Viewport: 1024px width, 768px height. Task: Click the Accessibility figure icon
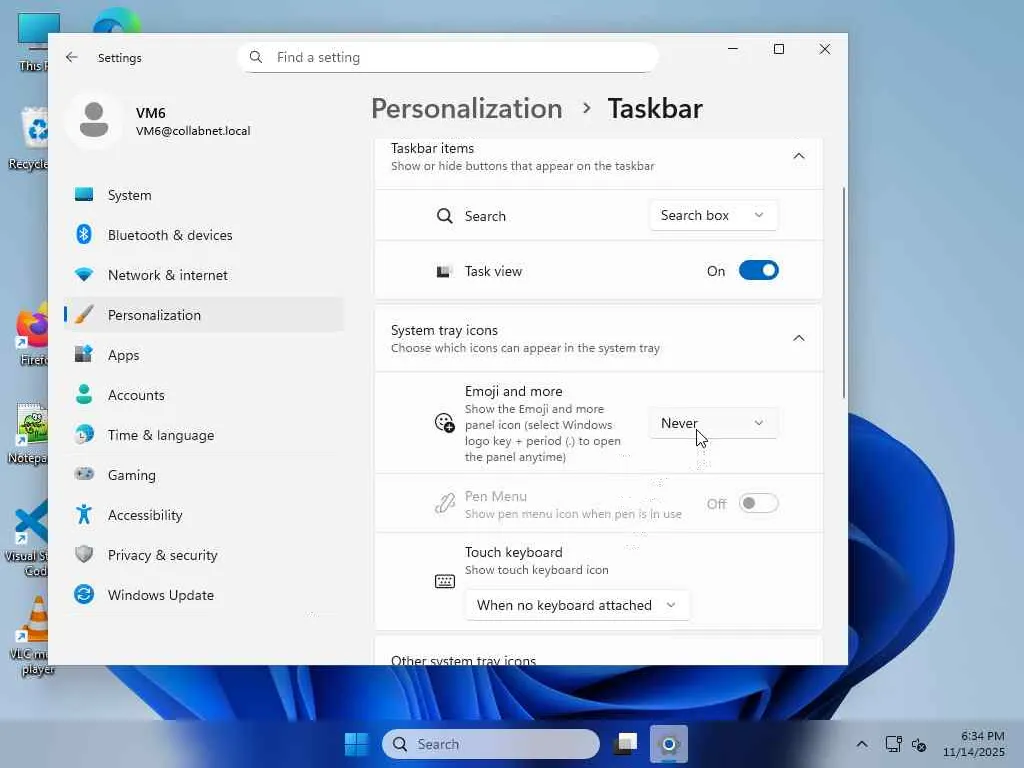84,515
